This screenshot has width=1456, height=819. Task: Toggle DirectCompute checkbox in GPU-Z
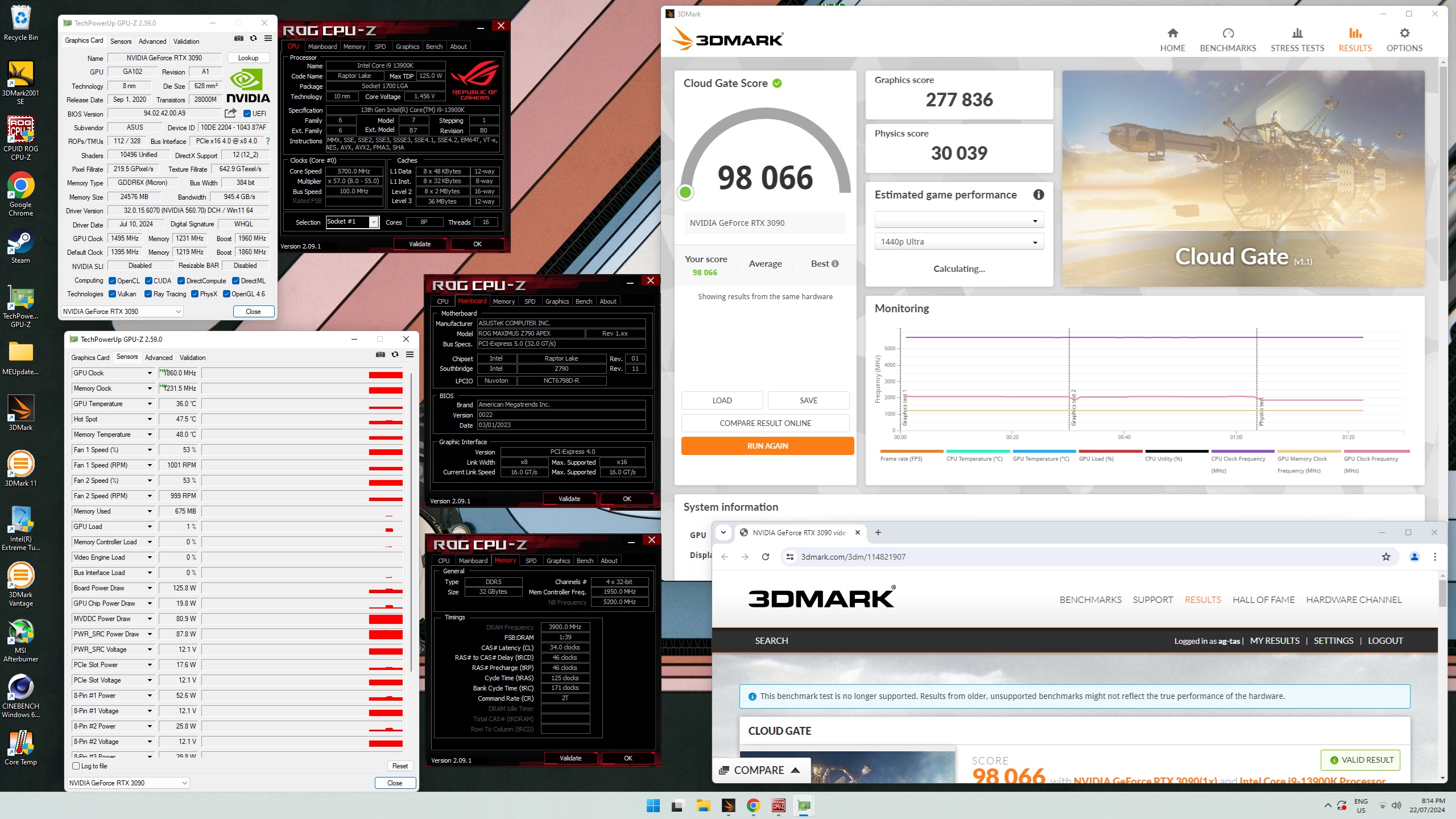click(181, 280)
